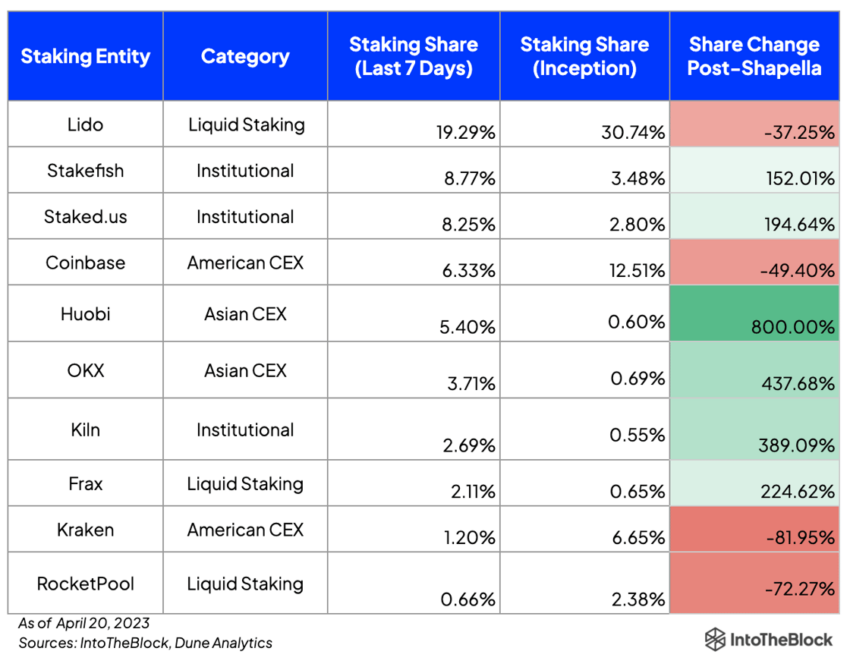Image resolution: width=850 pixels, height=667 pixels.
Task: Click the Sources: IntoTheBlock, Dune Analytics text
Action: point(145,643)
